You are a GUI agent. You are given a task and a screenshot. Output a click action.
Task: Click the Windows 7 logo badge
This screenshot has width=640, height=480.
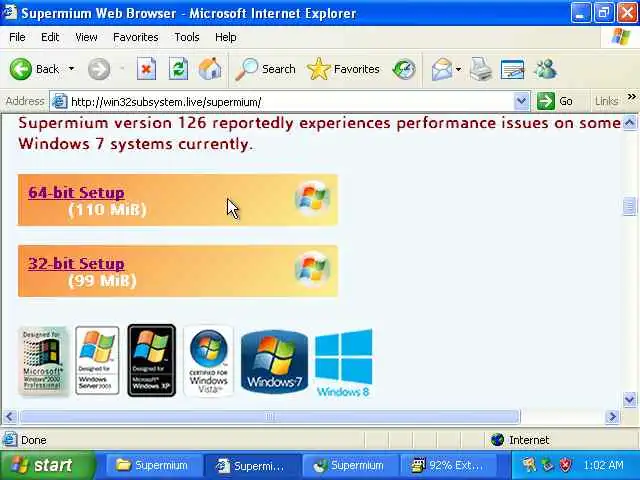[274, 362]
